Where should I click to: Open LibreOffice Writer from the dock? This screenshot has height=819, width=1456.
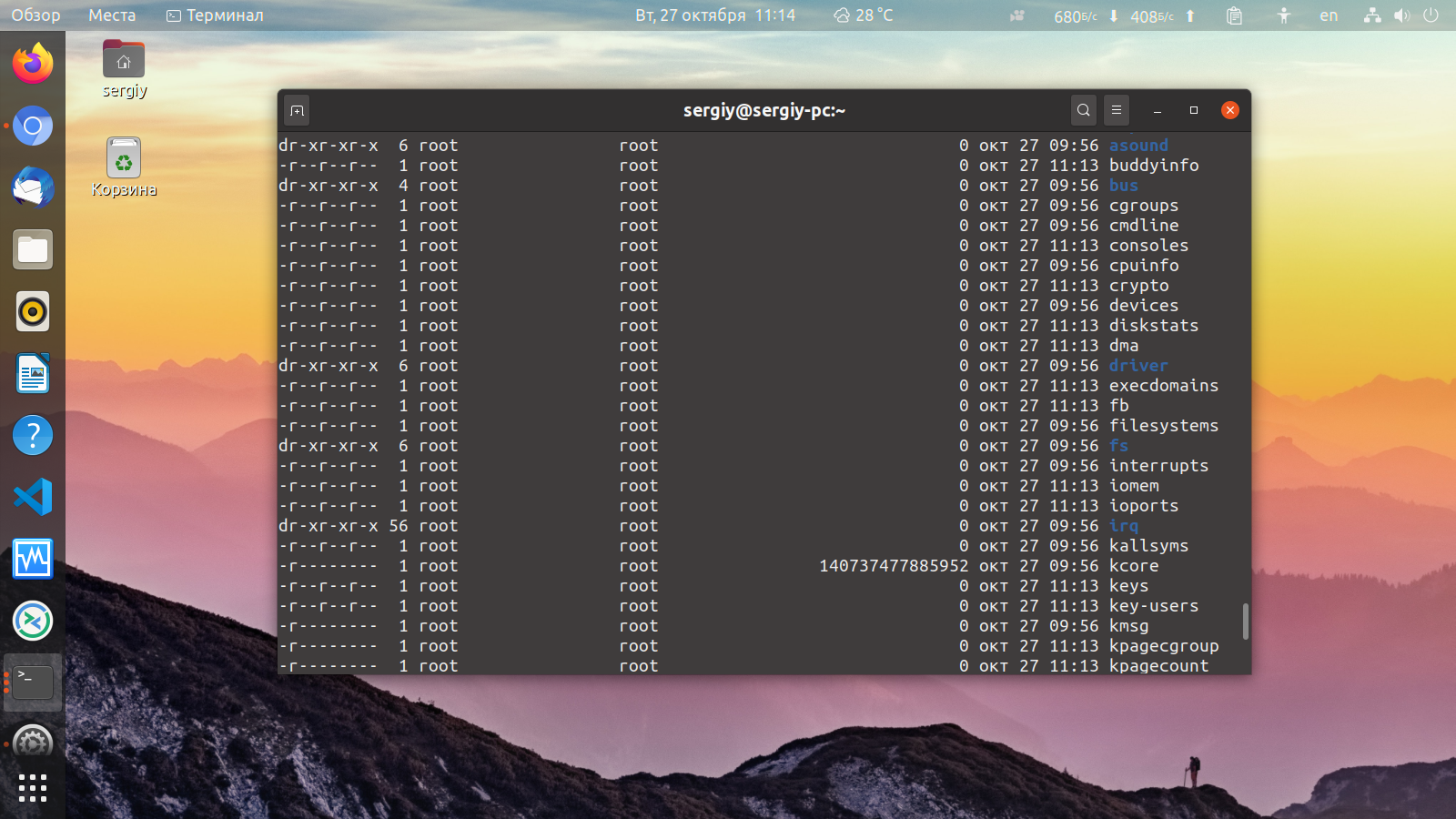[x=33, y=373]
